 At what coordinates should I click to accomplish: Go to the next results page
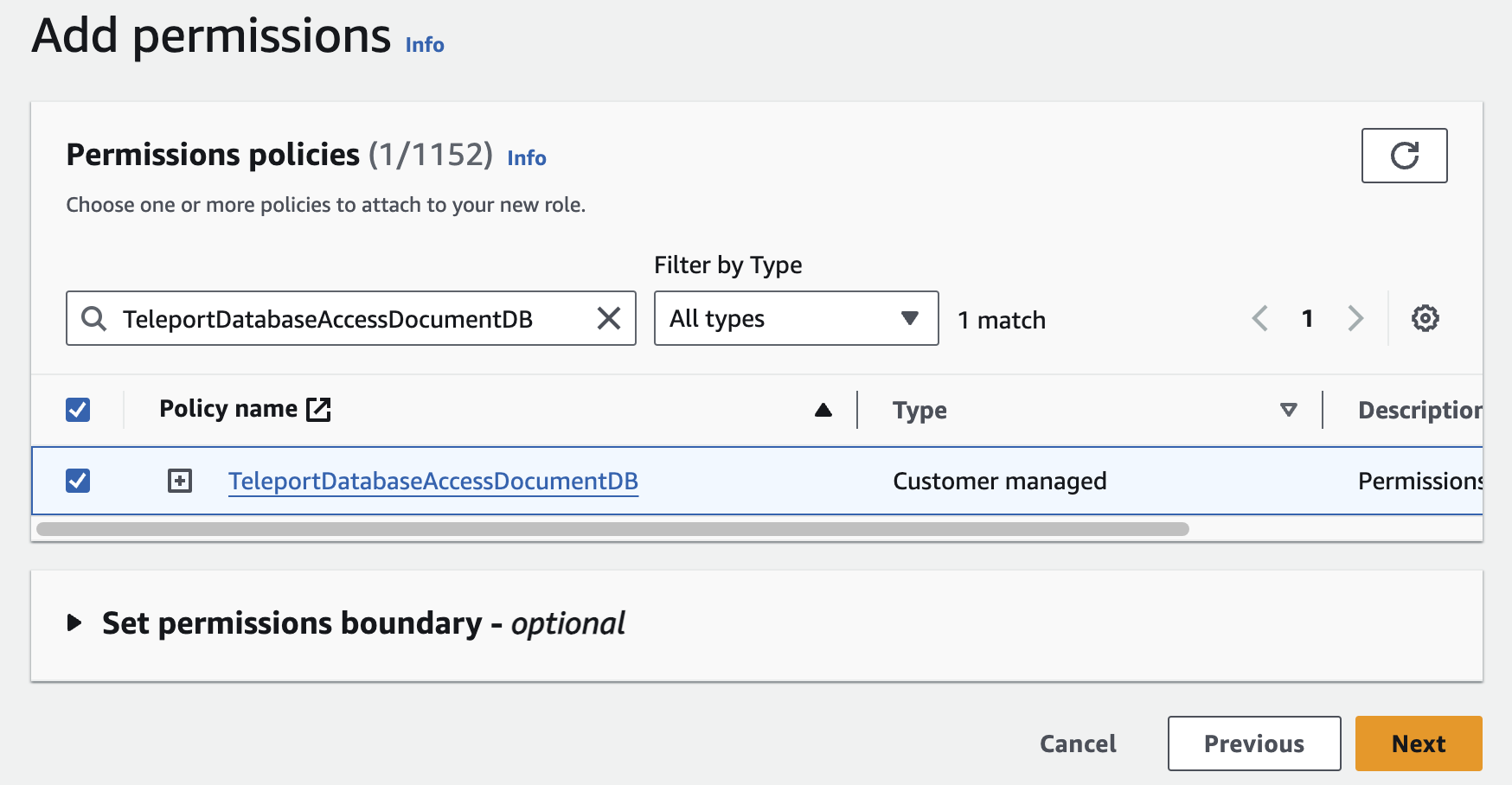point(1355,318)
